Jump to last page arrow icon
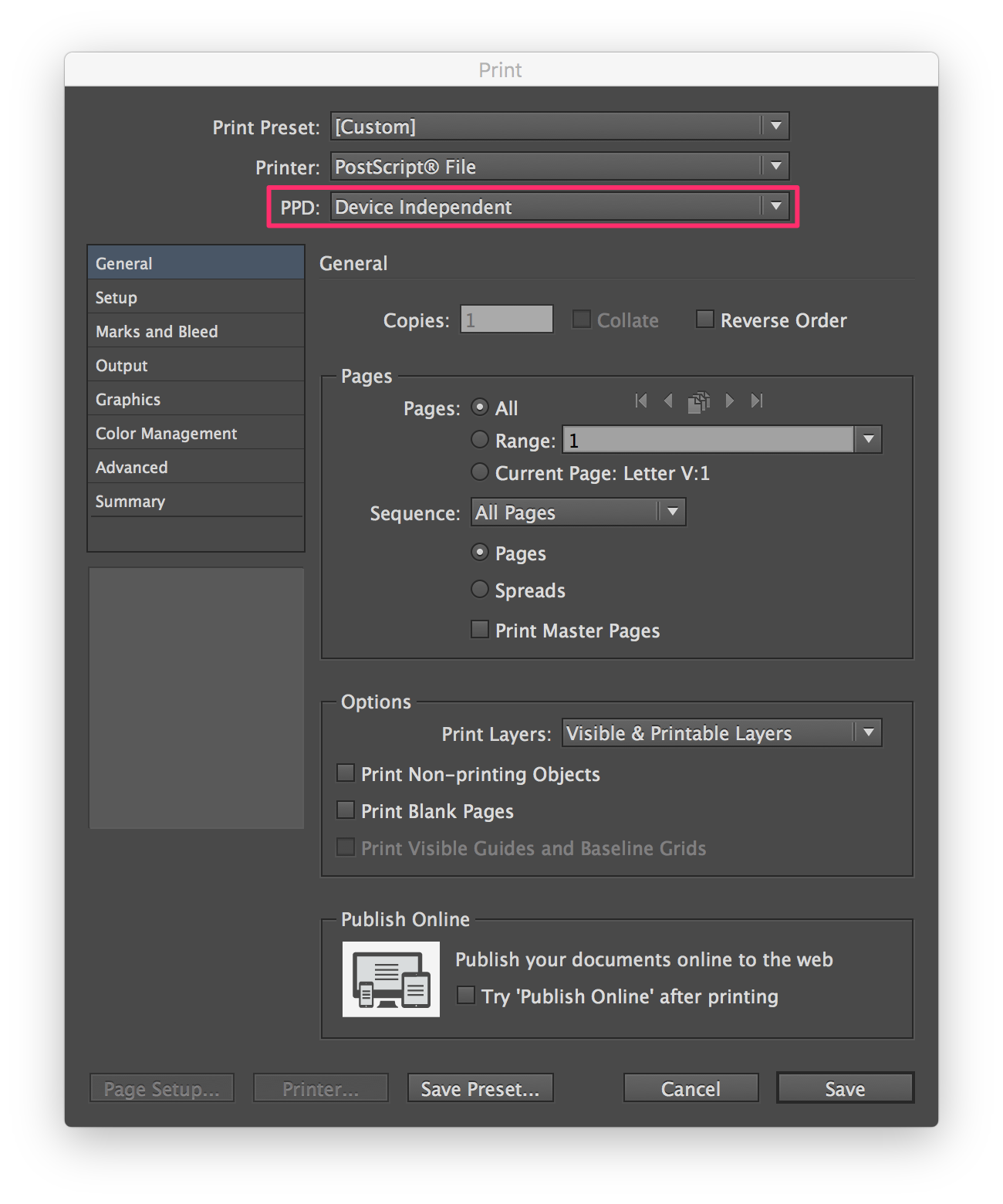 click(x=757, y=401)
